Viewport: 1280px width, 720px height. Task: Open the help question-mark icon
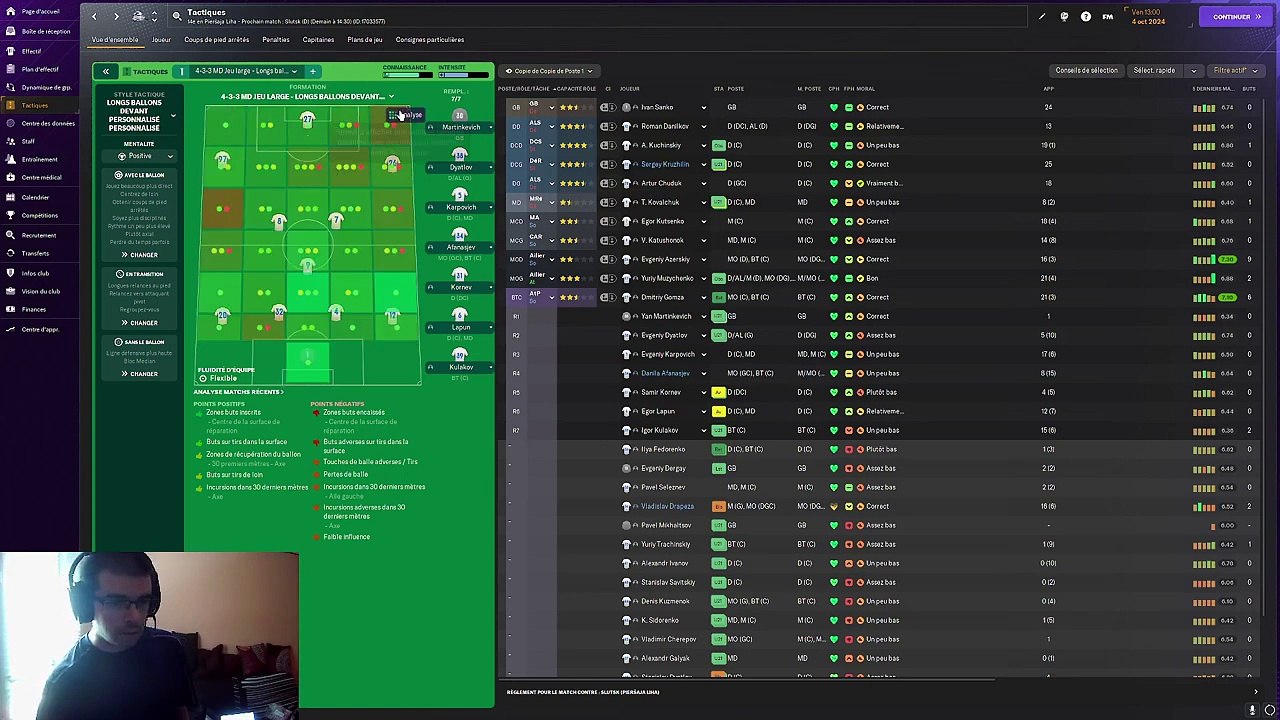click(1086, 17)
